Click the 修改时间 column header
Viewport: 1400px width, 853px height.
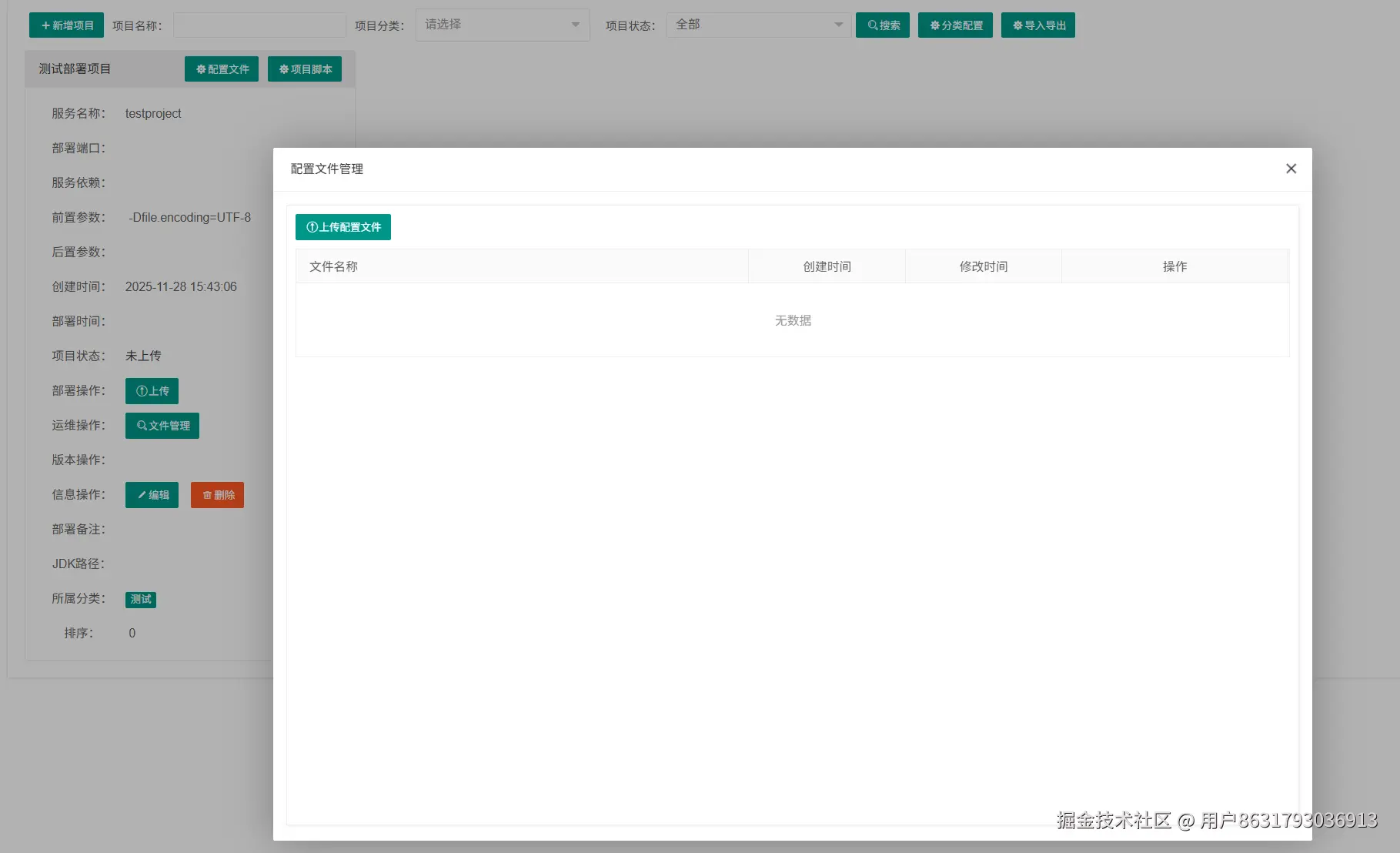[x=983, y=266]
